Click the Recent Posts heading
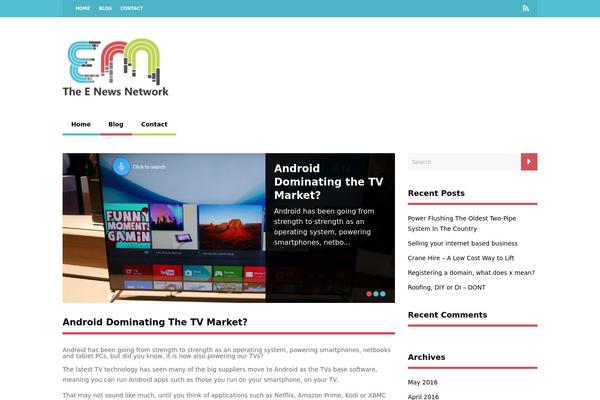600x400 pixels. pos(436,193)
